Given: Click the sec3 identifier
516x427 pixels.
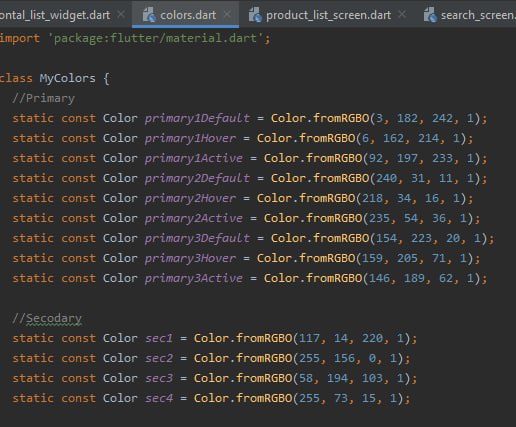Looking at the screenshot, I should click(159, 378).
